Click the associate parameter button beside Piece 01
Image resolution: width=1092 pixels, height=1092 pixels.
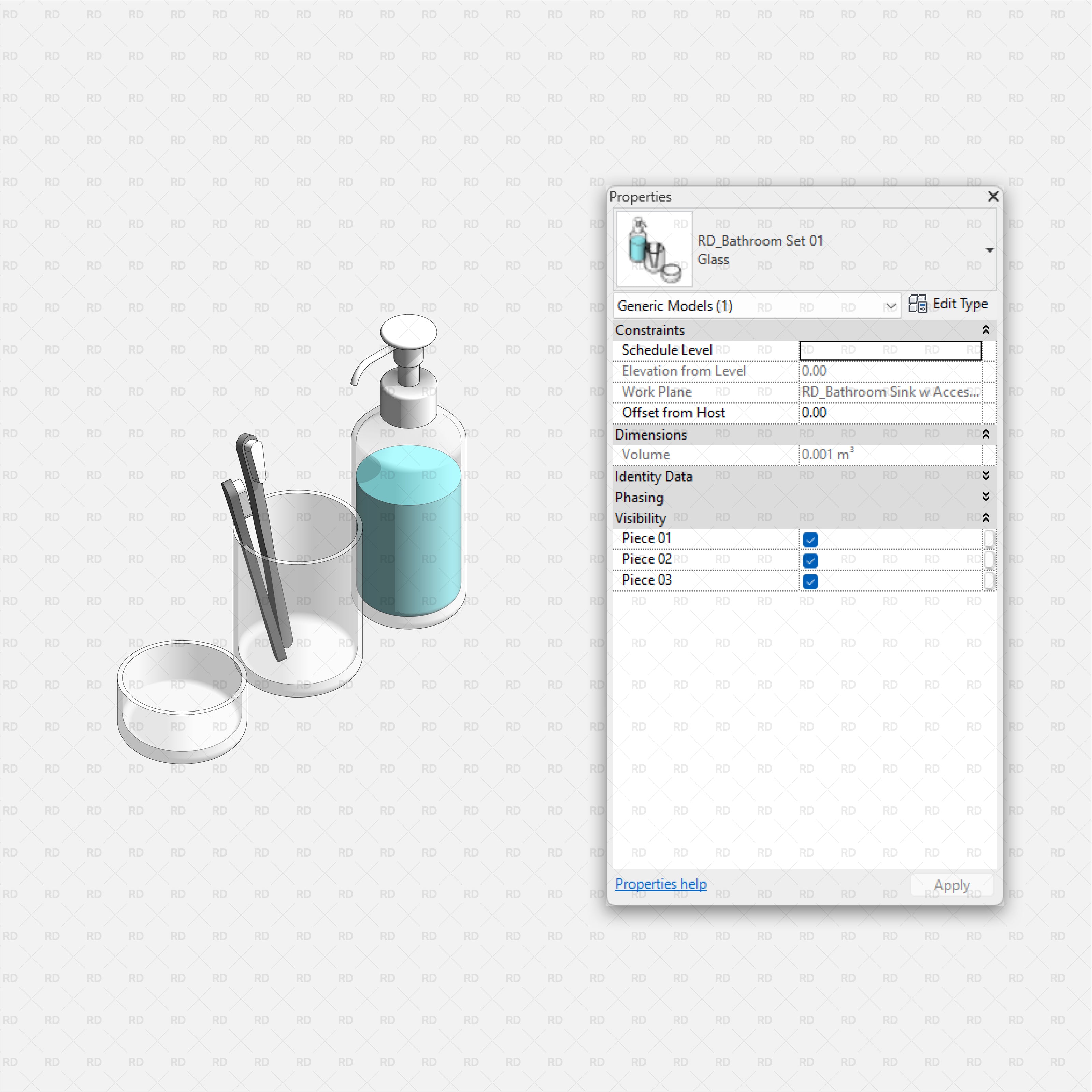[x=989, y=539]
